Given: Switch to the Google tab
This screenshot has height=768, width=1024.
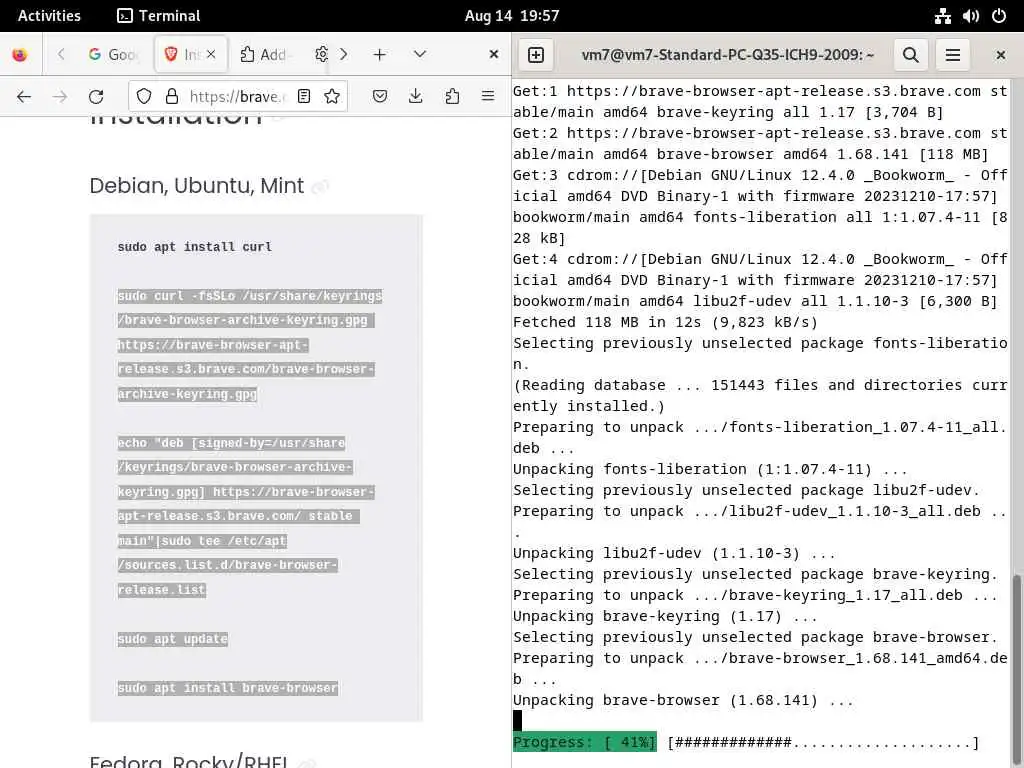Looking at the screenshot, I should 112,54.
